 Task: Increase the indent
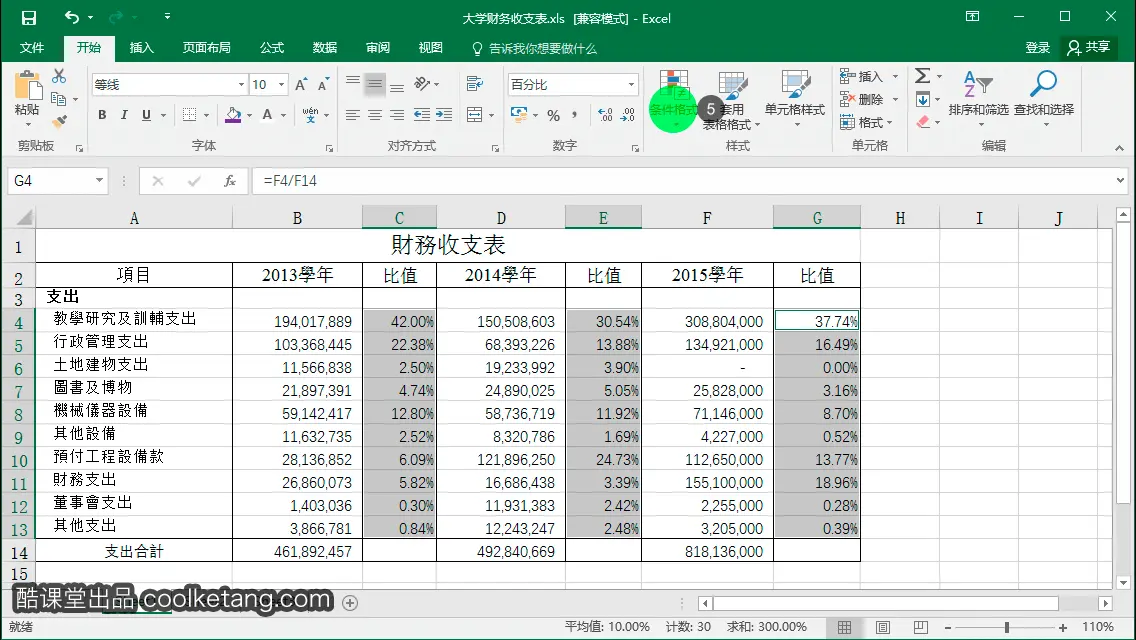(x=444, y=115)
